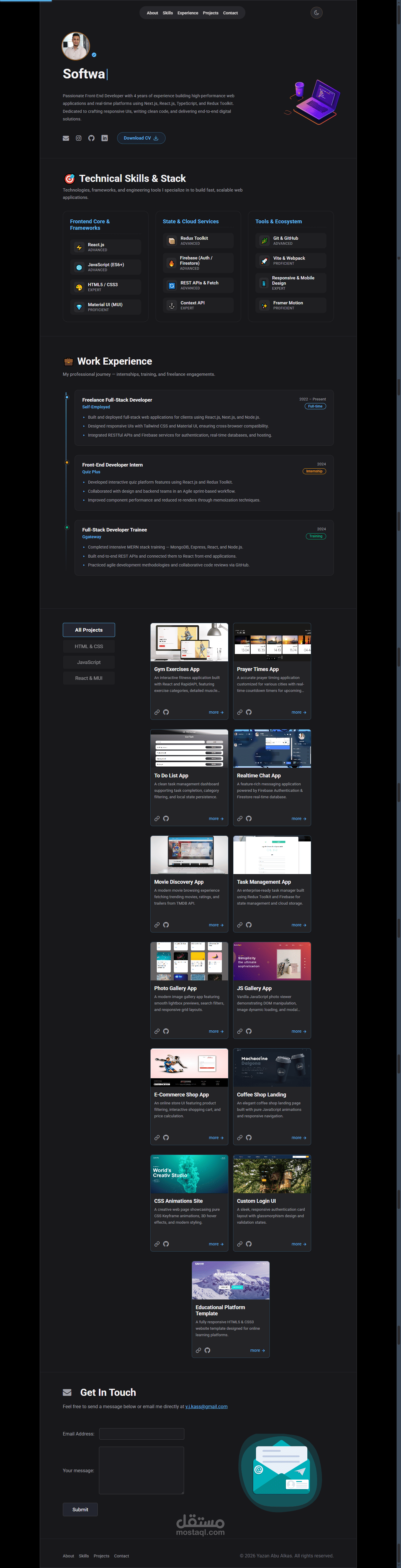Click Contact in the footer links
The image size is (401, 1568).
(x=122, y=1556)
